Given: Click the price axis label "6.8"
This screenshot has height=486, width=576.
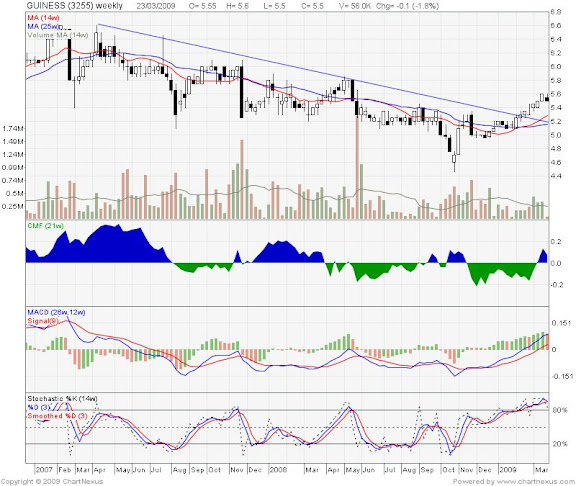Looking at the screenshot, I should click(x=556, y=12).
